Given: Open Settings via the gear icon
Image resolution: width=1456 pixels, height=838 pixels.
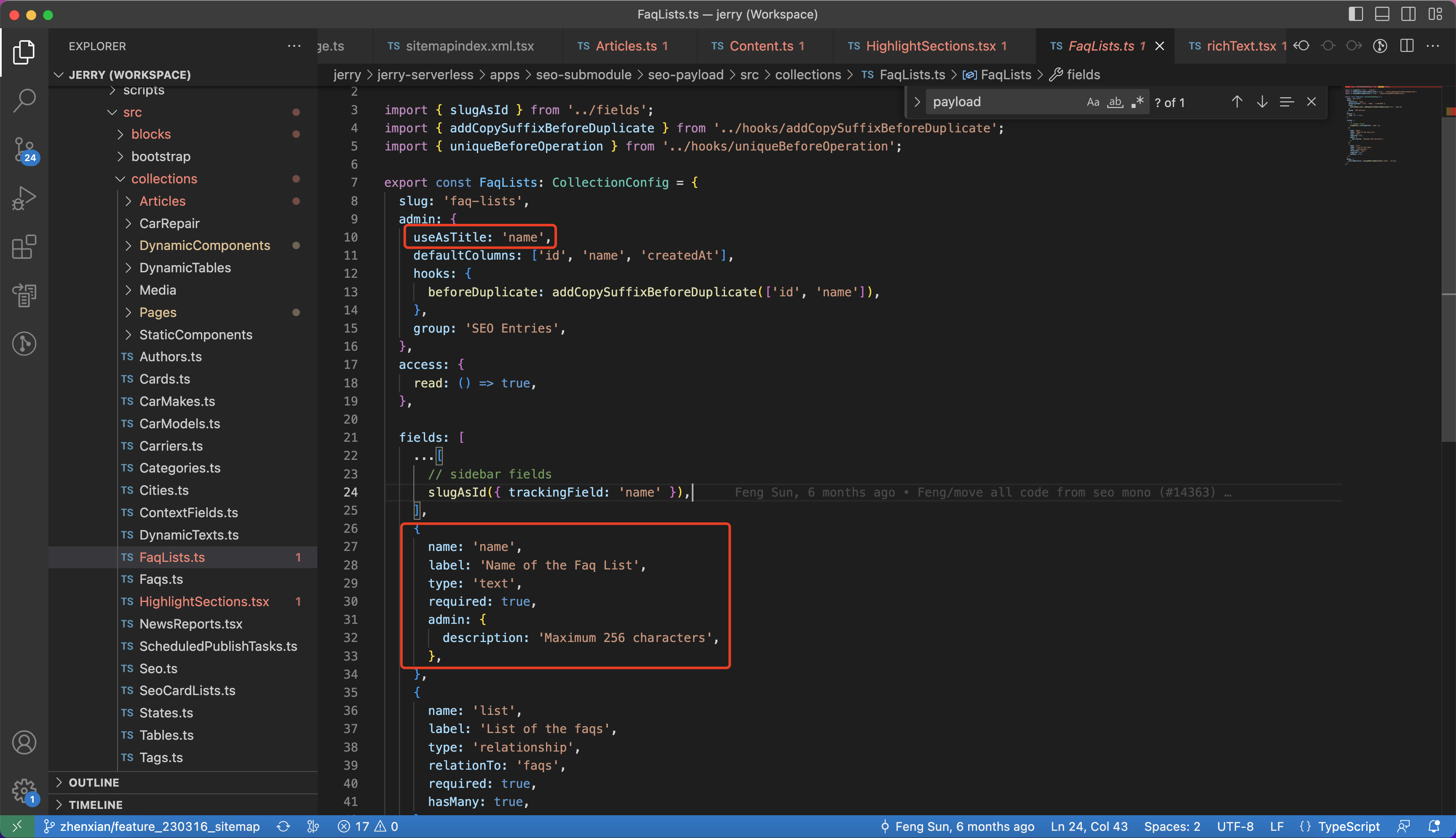Looking at the screenshot, I should click(x=24, y=791).
